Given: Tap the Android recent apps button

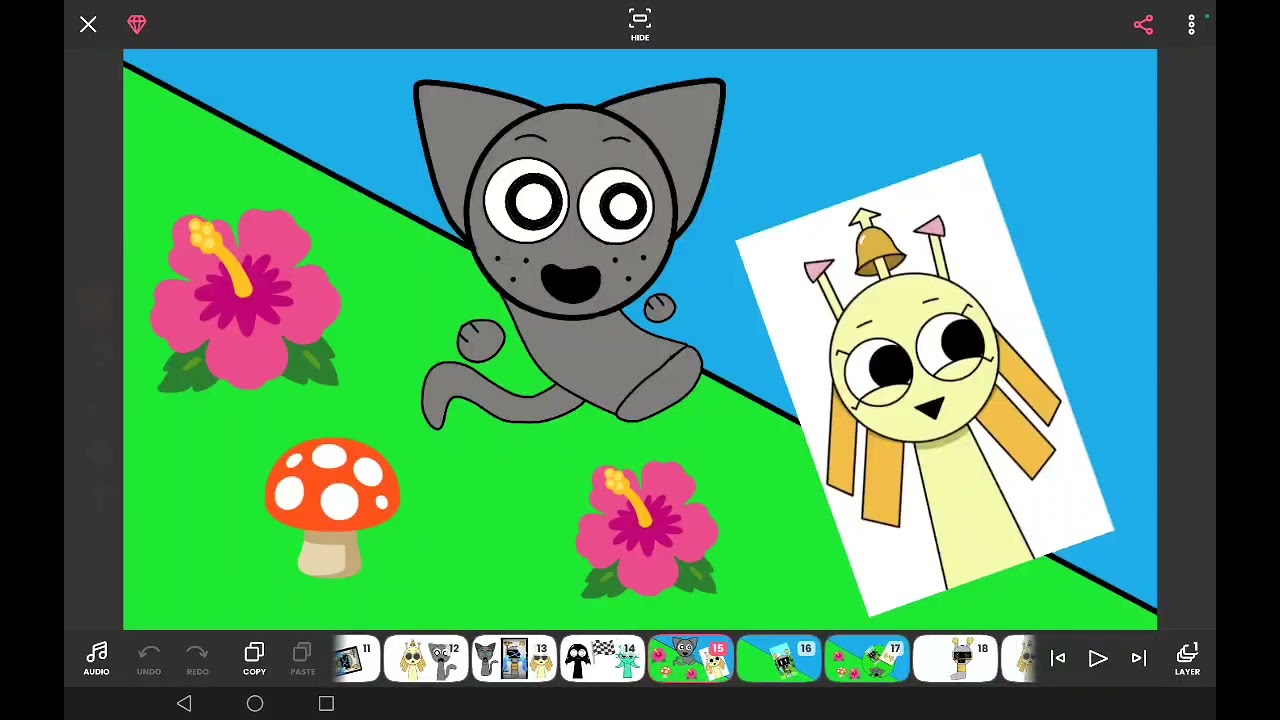Looking at the screenshot, I should click(x=326, y=704).
